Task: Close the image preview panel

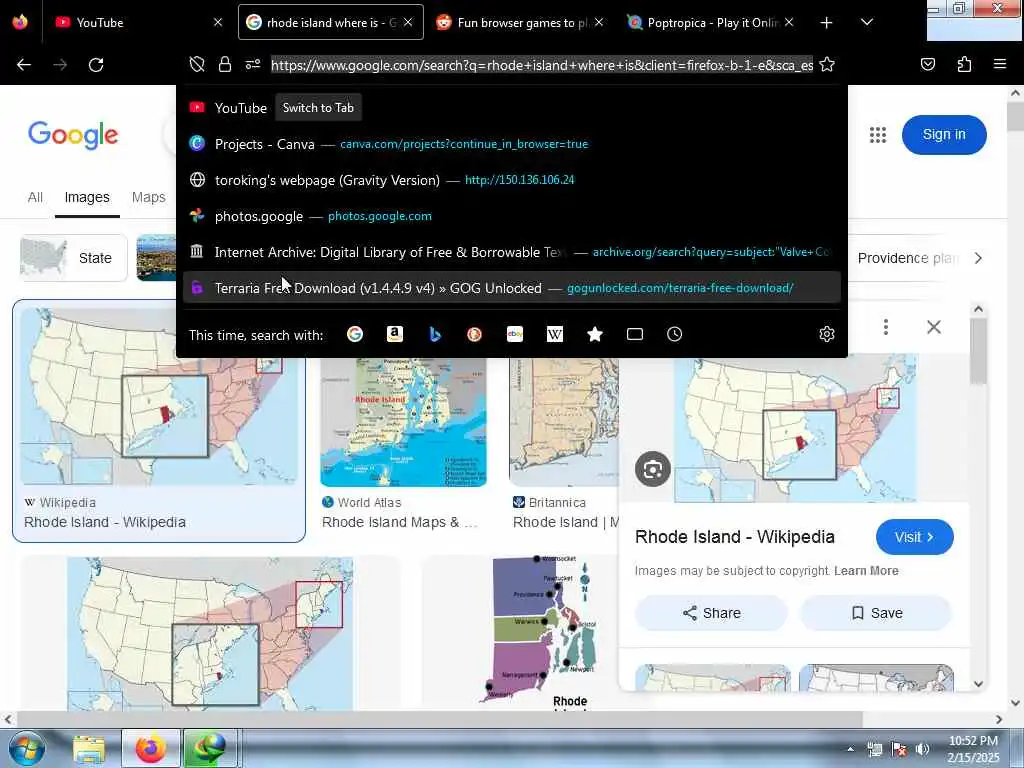Action: click(x=934, y=327)
